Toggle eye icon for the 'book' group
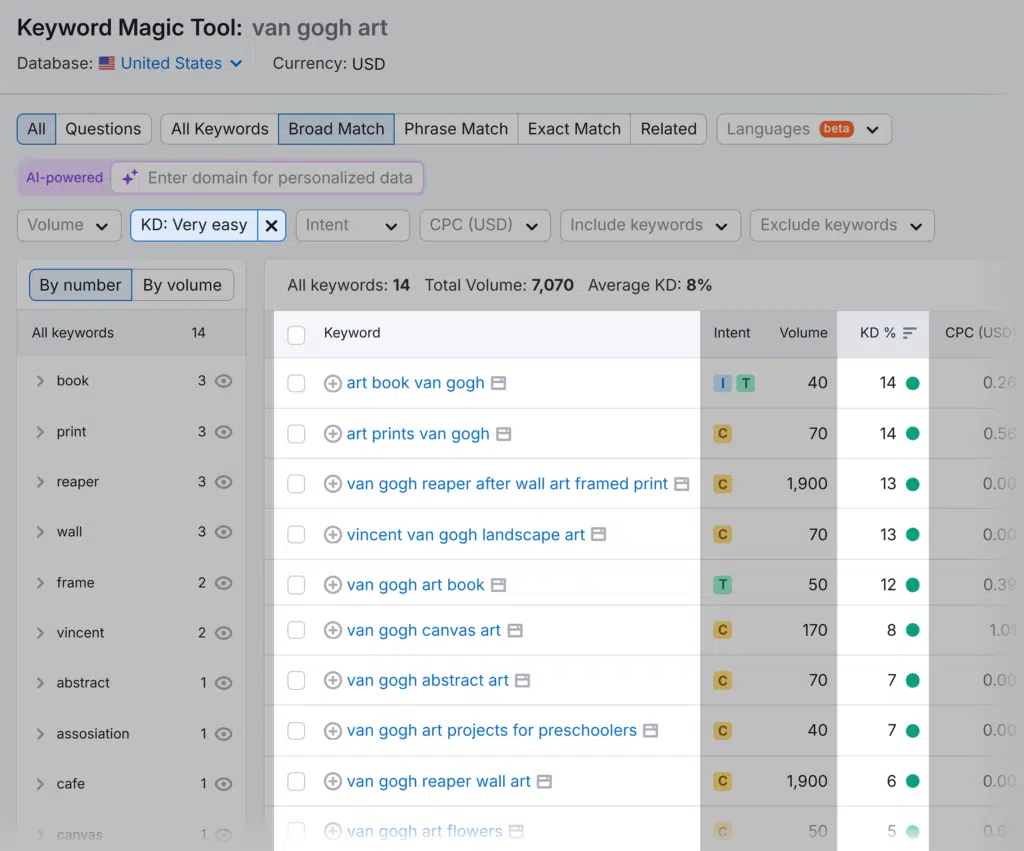Image resolution: width=1024 pixels, height=851 pixels. 224,381
